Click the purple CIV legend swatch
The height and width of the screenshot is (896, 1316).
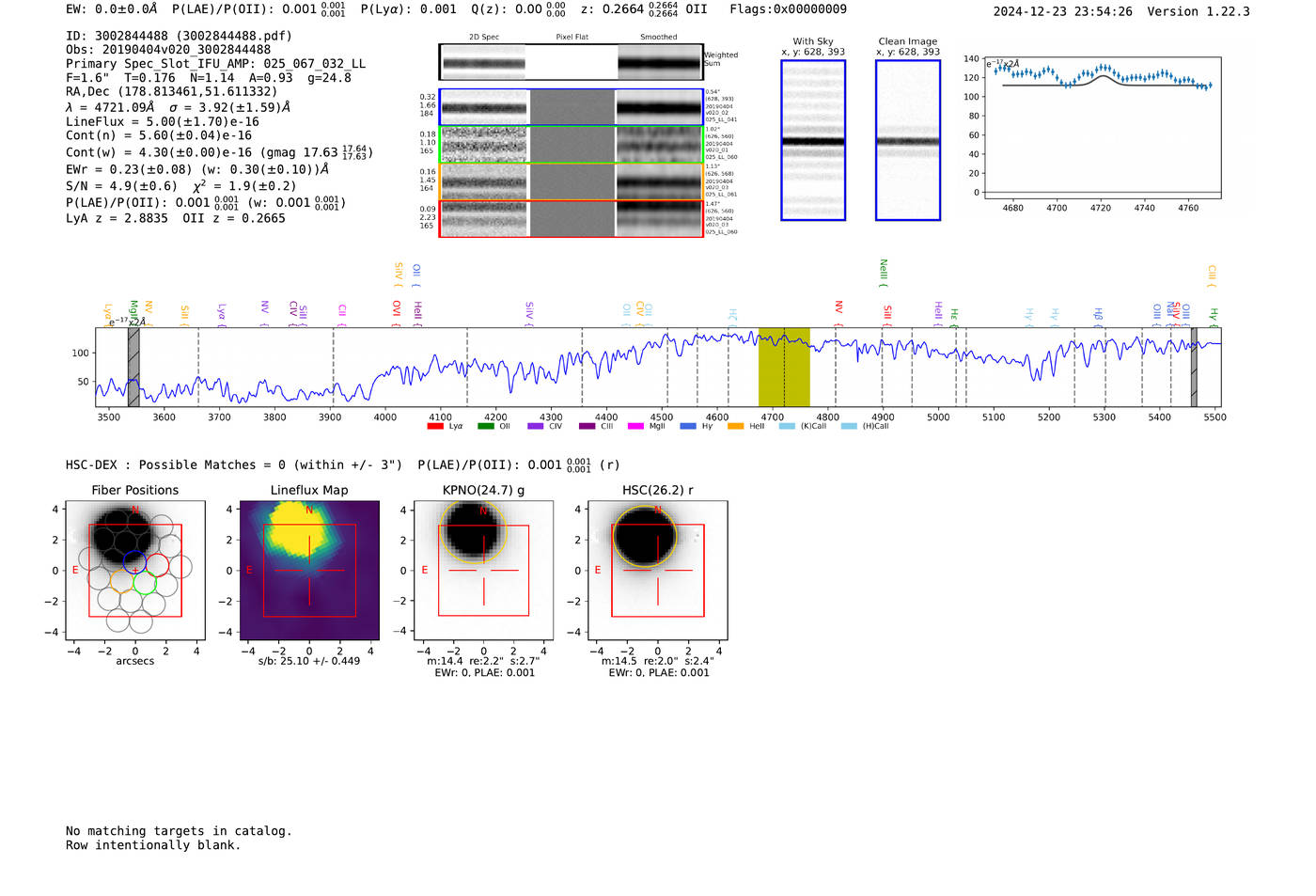tap(536, 427)
